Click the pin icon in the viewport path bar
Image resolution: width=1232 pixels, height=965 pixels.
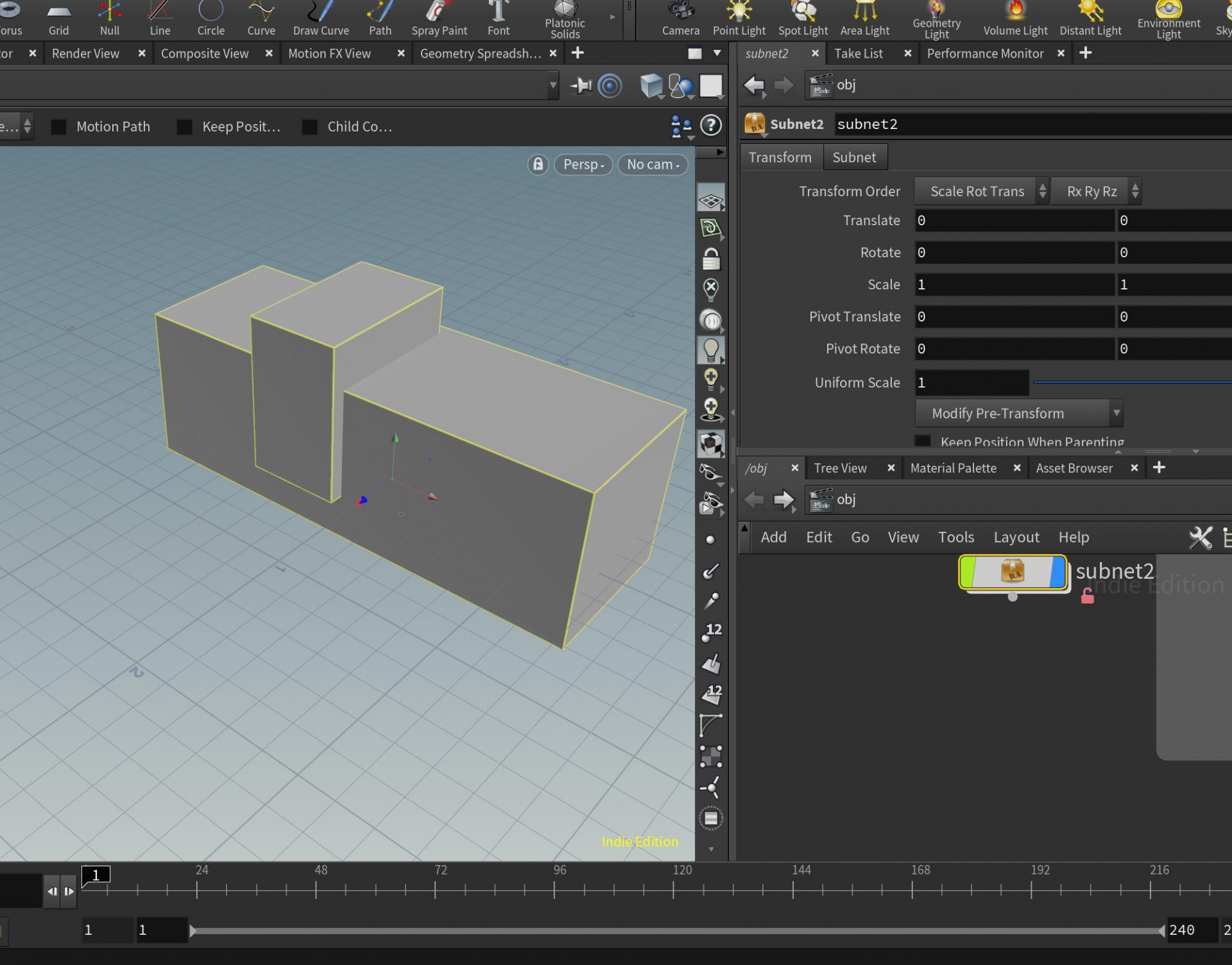pos(581,85)
